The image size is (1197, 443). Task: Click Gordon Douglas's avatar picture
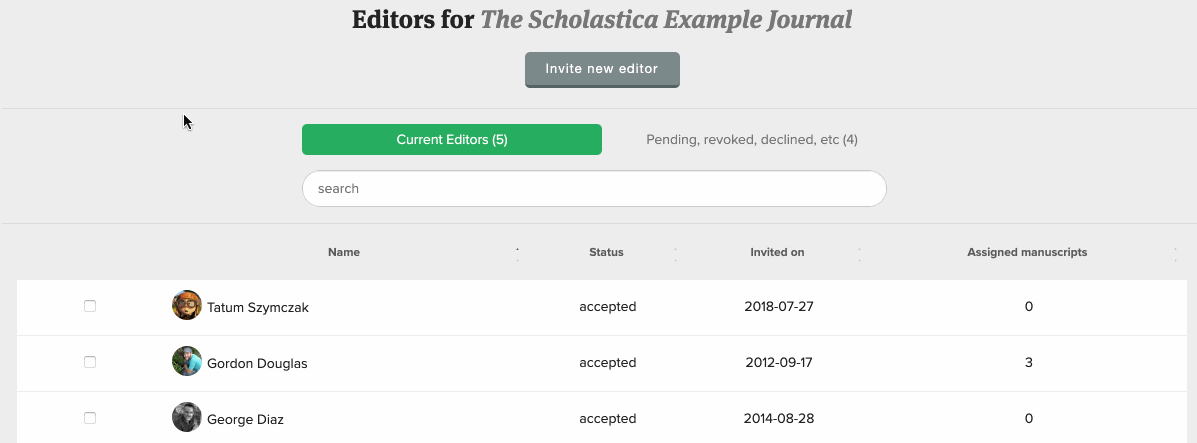(x=187, y=361)
